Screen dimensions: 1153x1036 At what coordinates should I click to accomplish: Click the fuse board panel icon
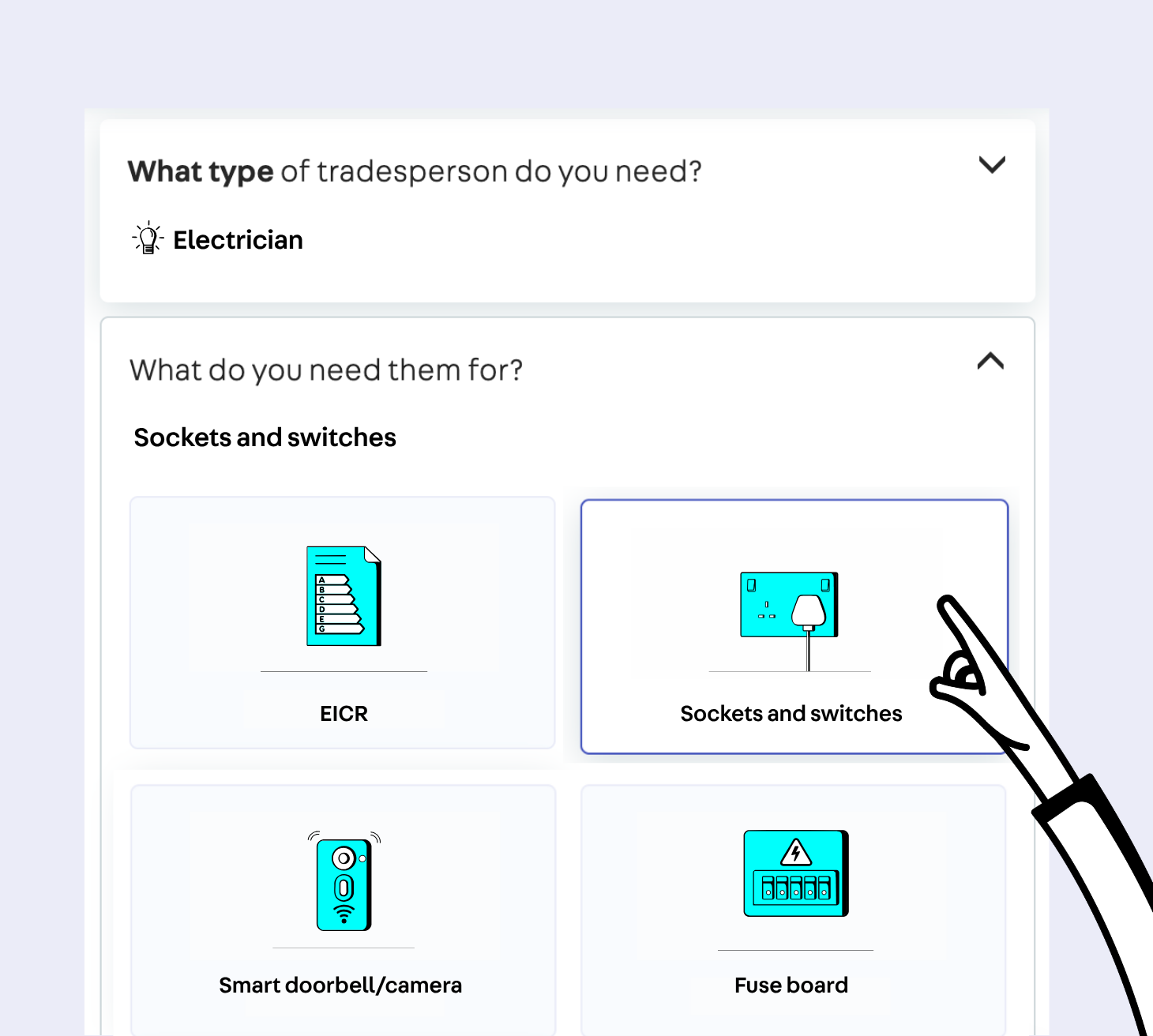795,873
